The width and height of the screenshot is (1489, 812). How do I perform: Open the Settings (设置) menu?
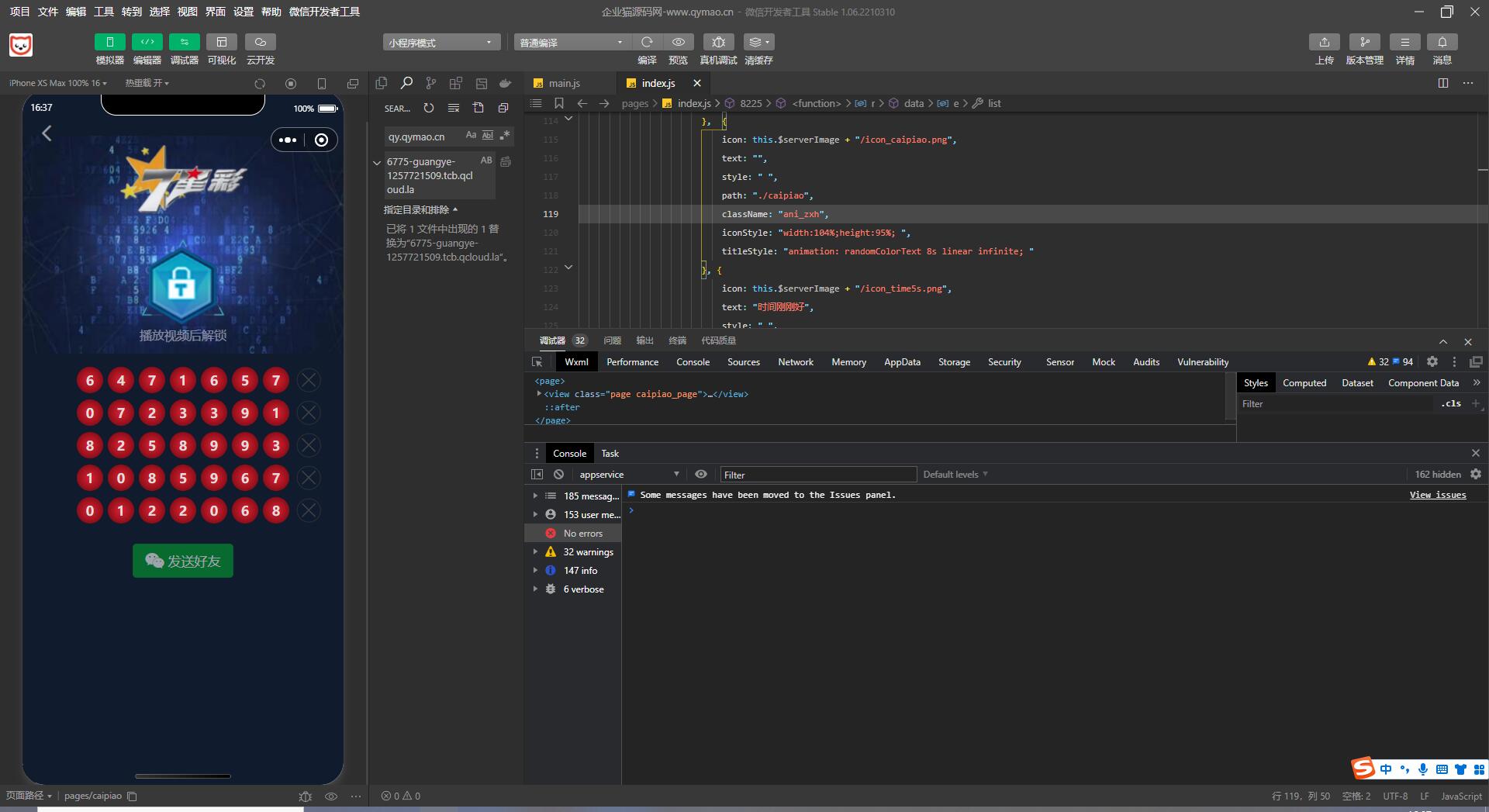(244, 12)
